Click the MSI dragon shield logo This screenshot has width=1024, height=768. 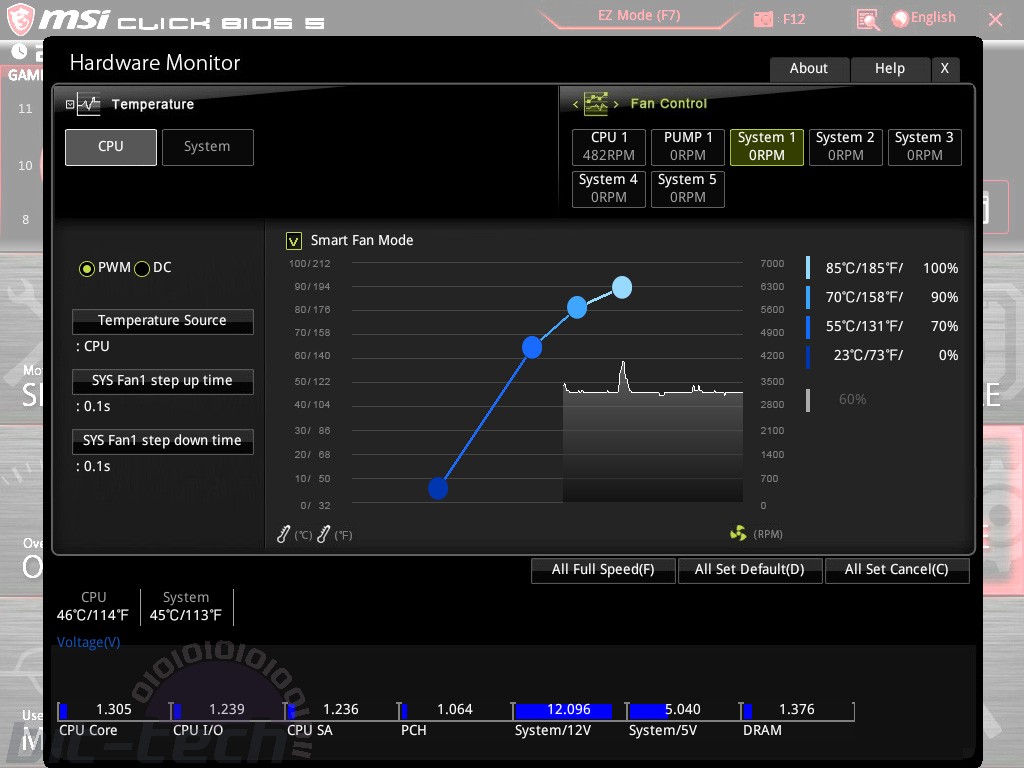click(x=20, y=18)
